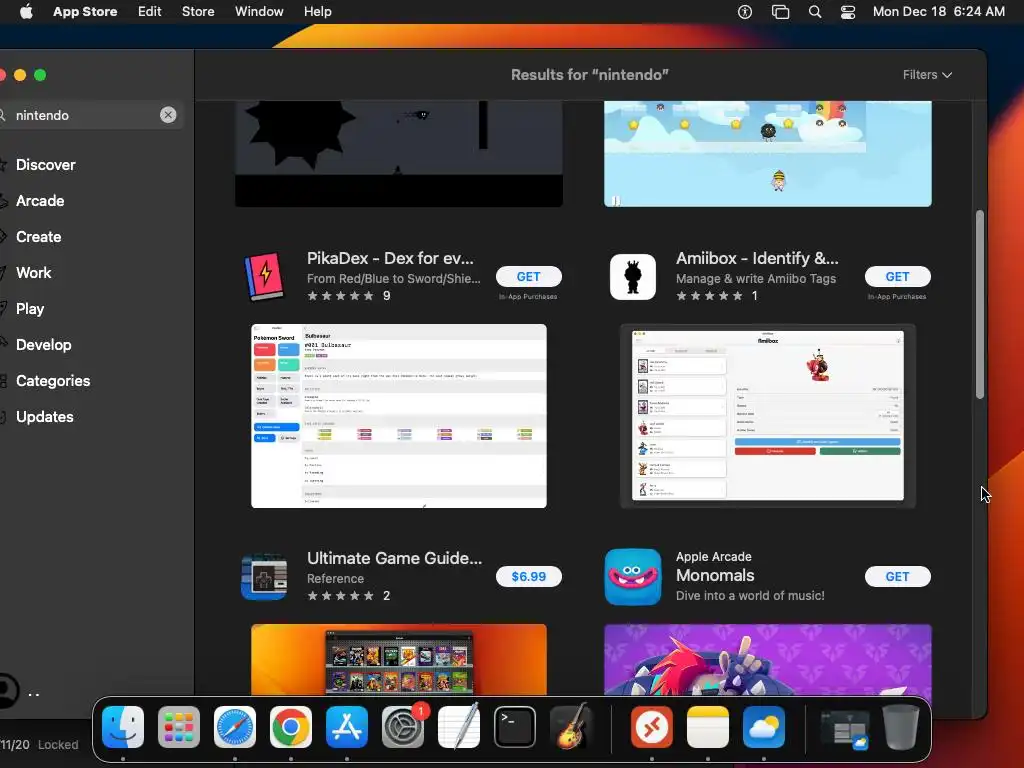View the blue sky platformer screenshot
The image size is (1024, 768).
pyautogui.click(x=768, y=154)
